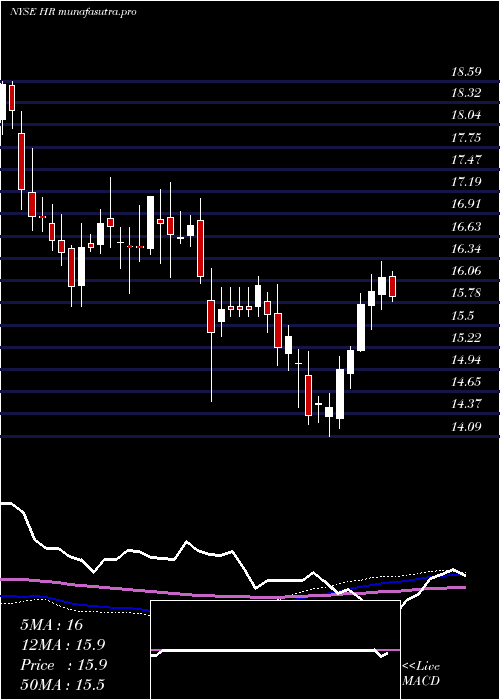Select the 16.34 price axis label

467,249
